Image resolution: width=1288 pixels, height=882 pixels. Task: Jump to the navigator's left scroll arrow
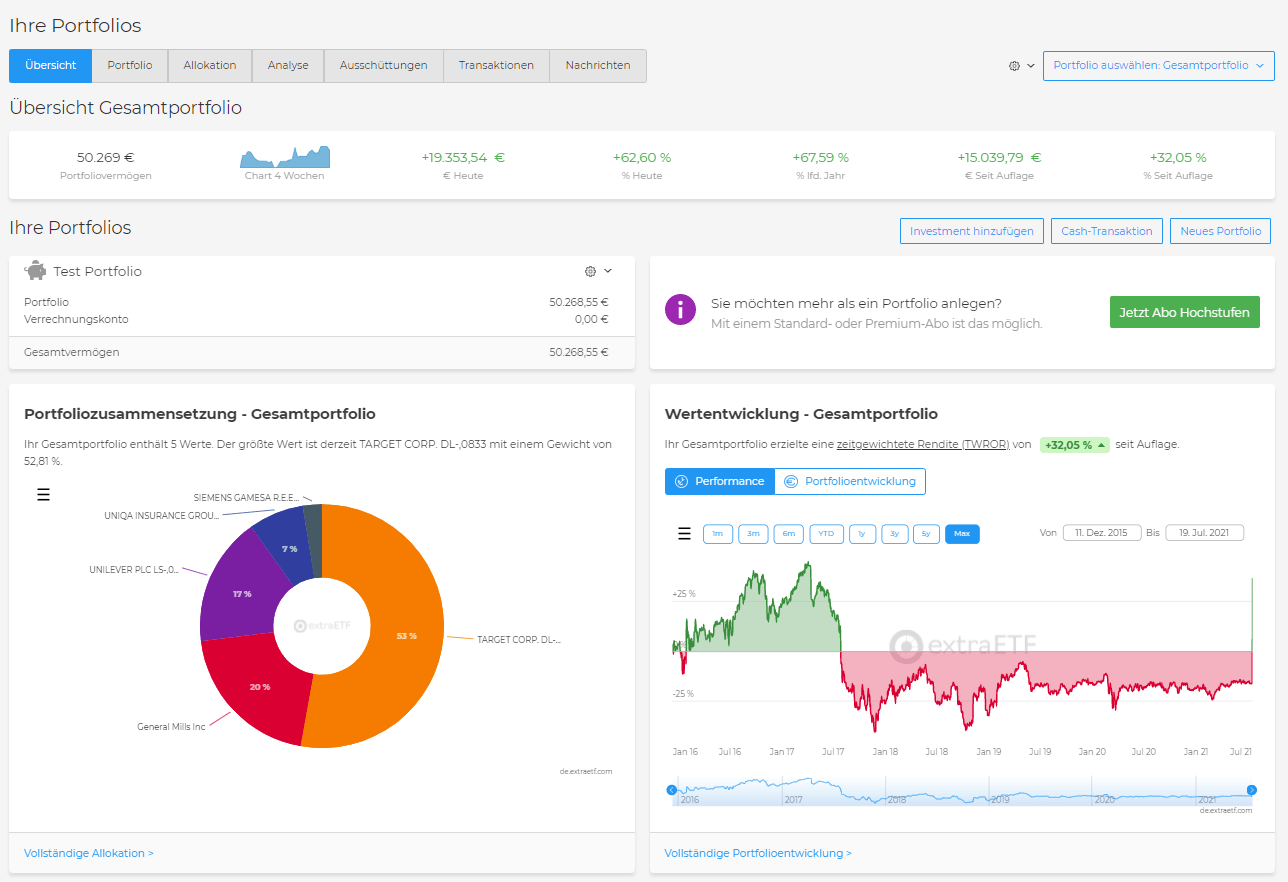coord(672,790)
